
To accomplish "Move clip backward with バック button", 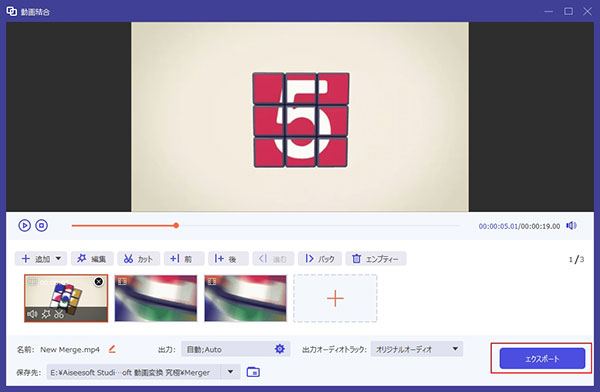I will (x=320, y=259).
